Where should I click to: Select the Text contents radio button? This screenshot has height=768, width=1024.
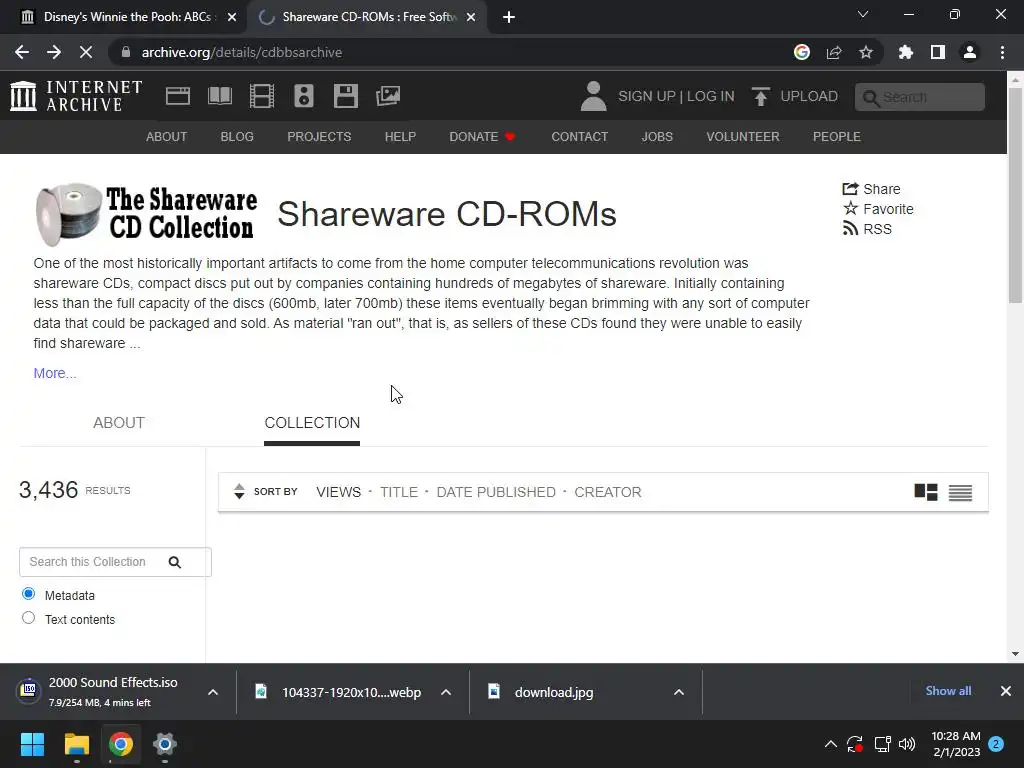pyautogui.click(x=28, y=618)
